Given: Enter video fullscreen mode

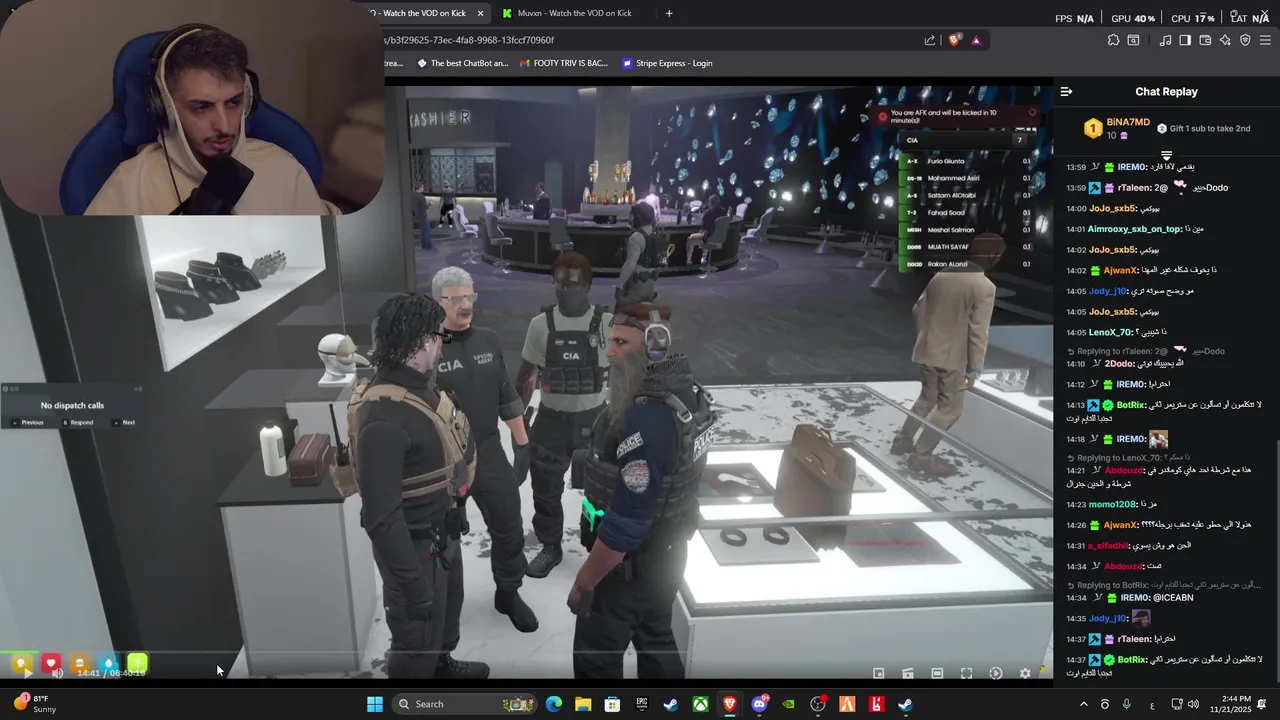Looking at the screenshot, I should coord(966,673).
